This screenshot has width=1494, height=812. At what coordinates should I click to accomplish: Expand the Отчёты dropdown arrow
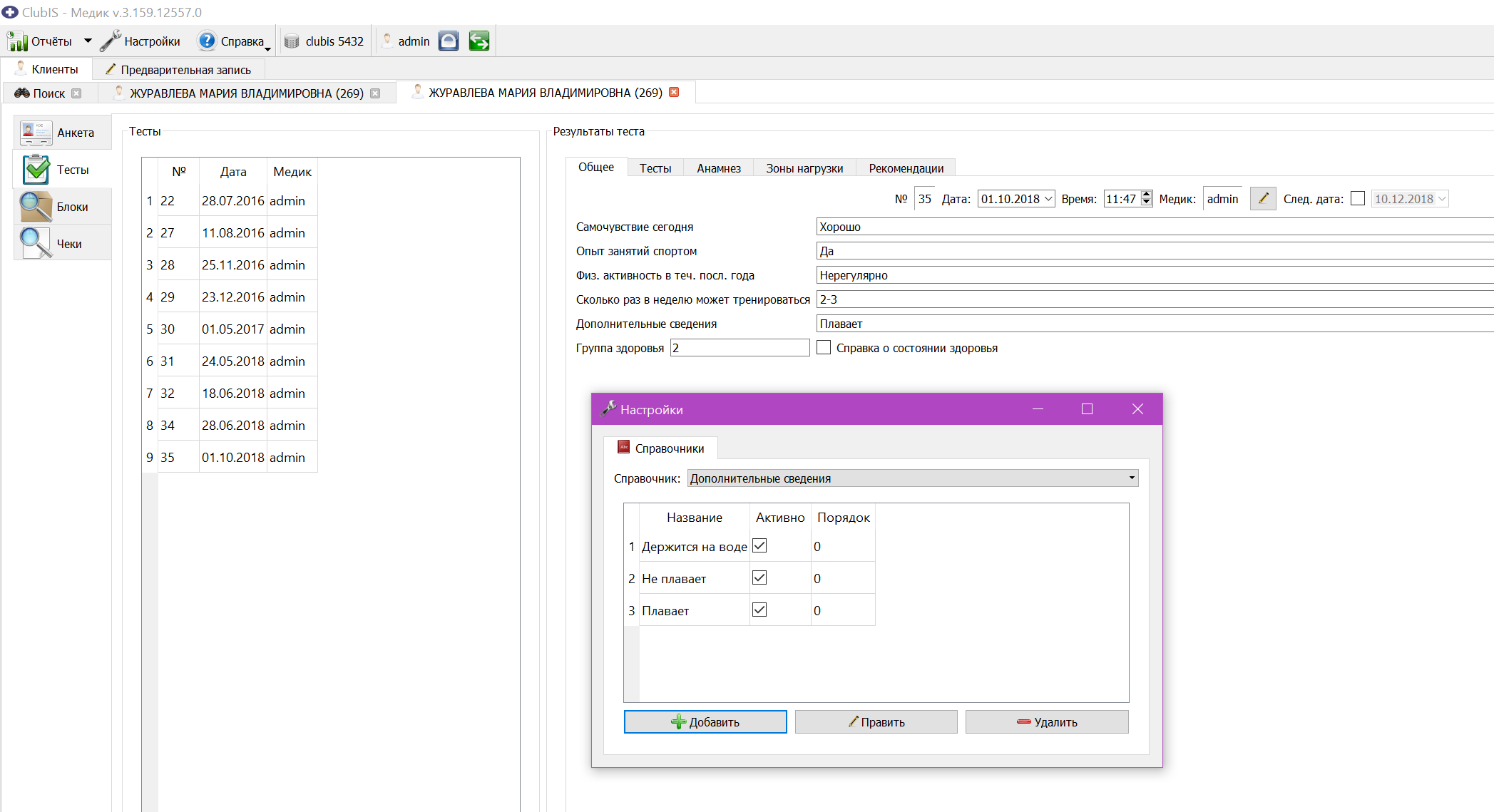pos(88,41)
